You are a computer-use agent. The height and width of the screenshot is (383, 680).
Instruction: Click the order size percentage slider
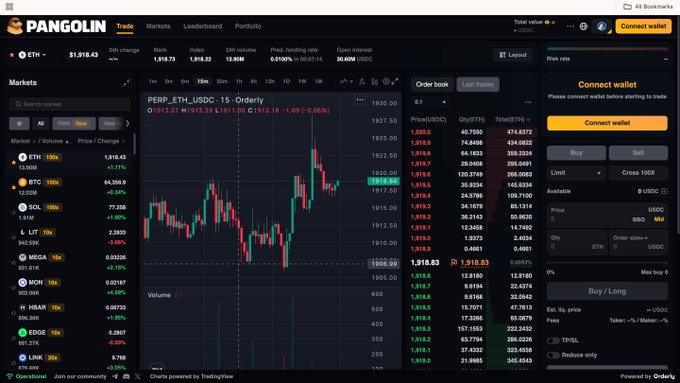[x=607, y=263]
